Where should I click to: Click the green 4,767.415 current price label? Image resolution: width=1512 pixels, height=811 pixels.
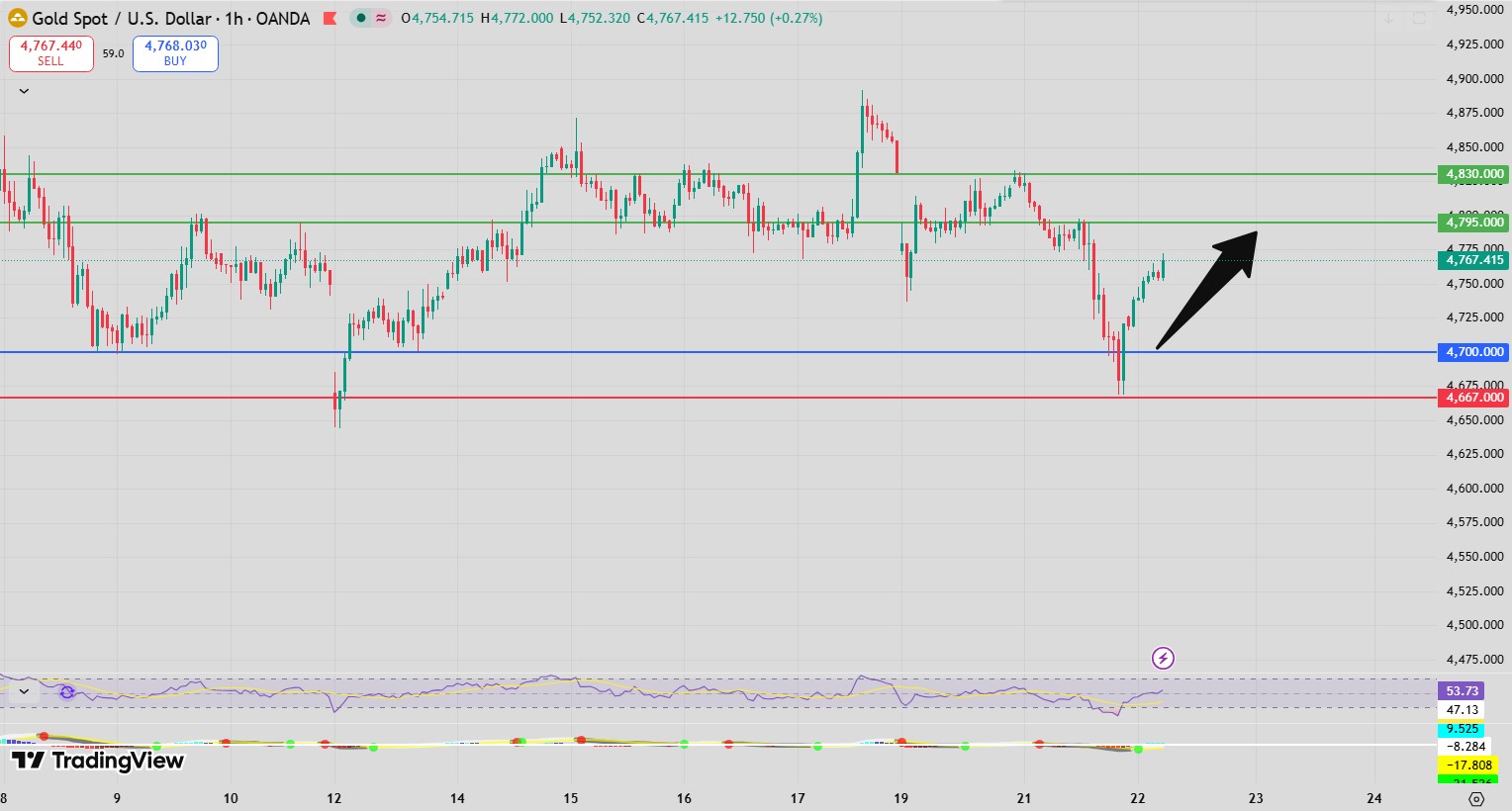click(x=1472, y=260)
